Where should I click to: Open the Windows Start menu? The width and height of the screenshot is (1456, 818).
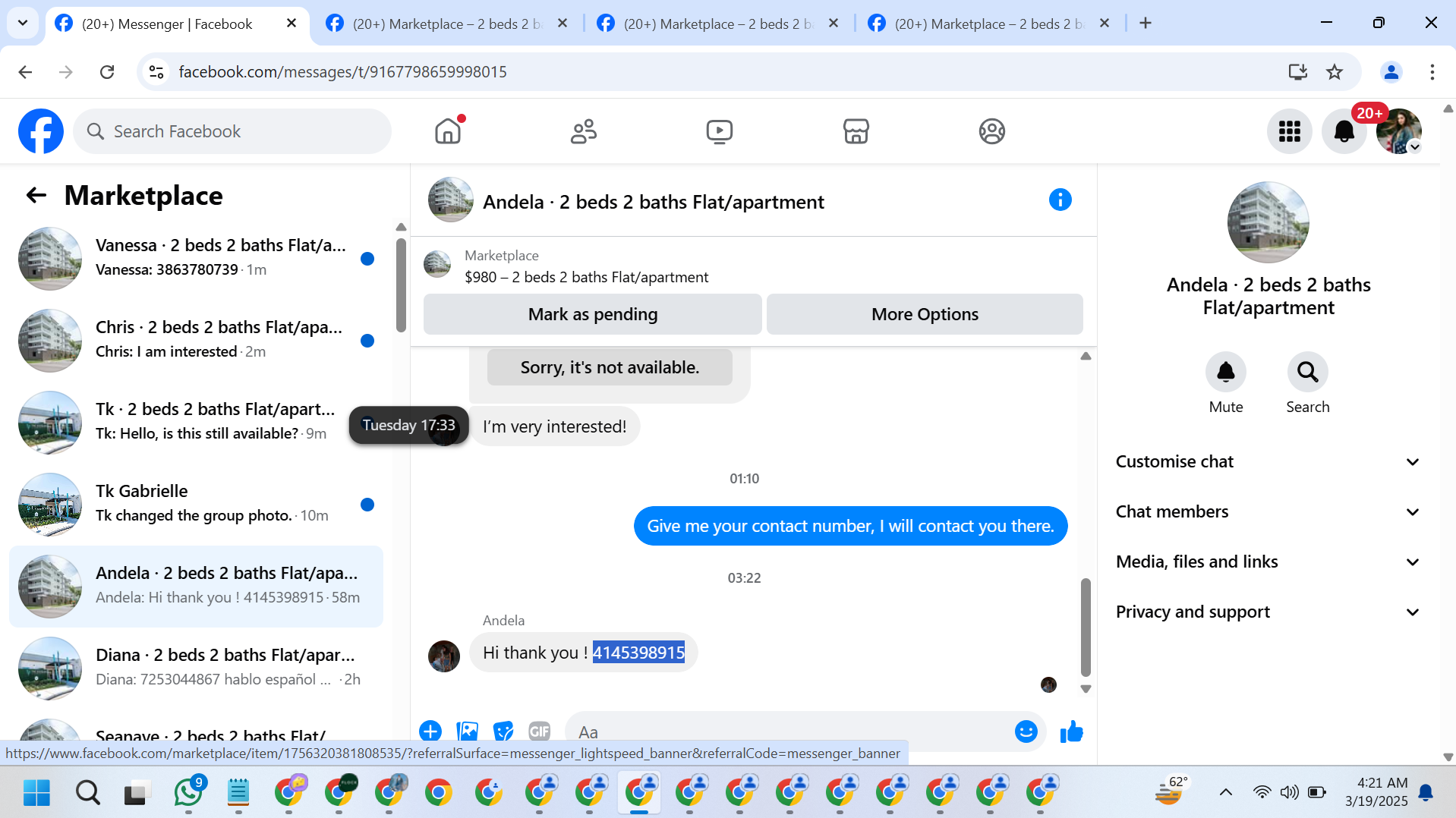click(x=36, y=792)
